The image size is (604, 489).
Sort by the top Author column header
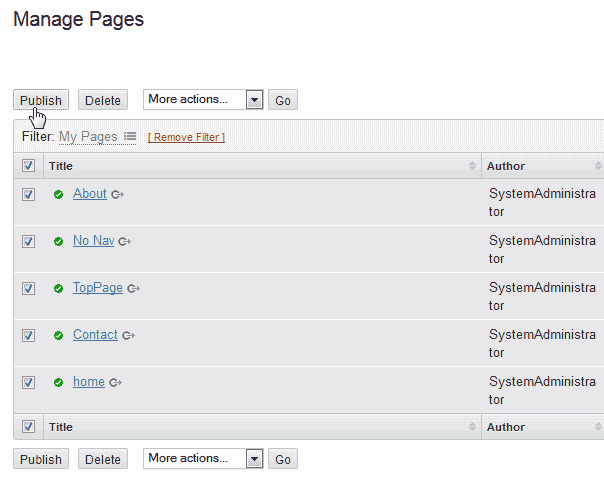(506, 166)
